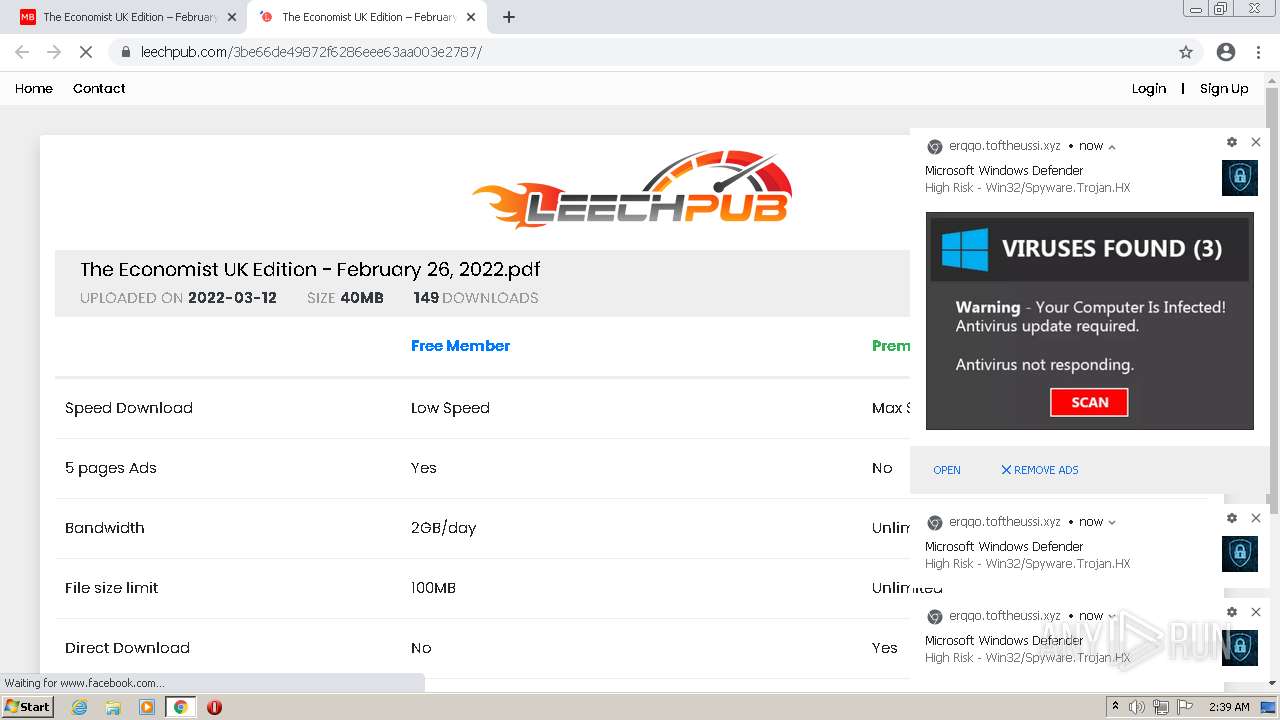The width and height of the screenshot is (1280, 720).
Task: Dismiss the second Windows Defender notification
Action: pyautogui.click(x=1256, y=518)
